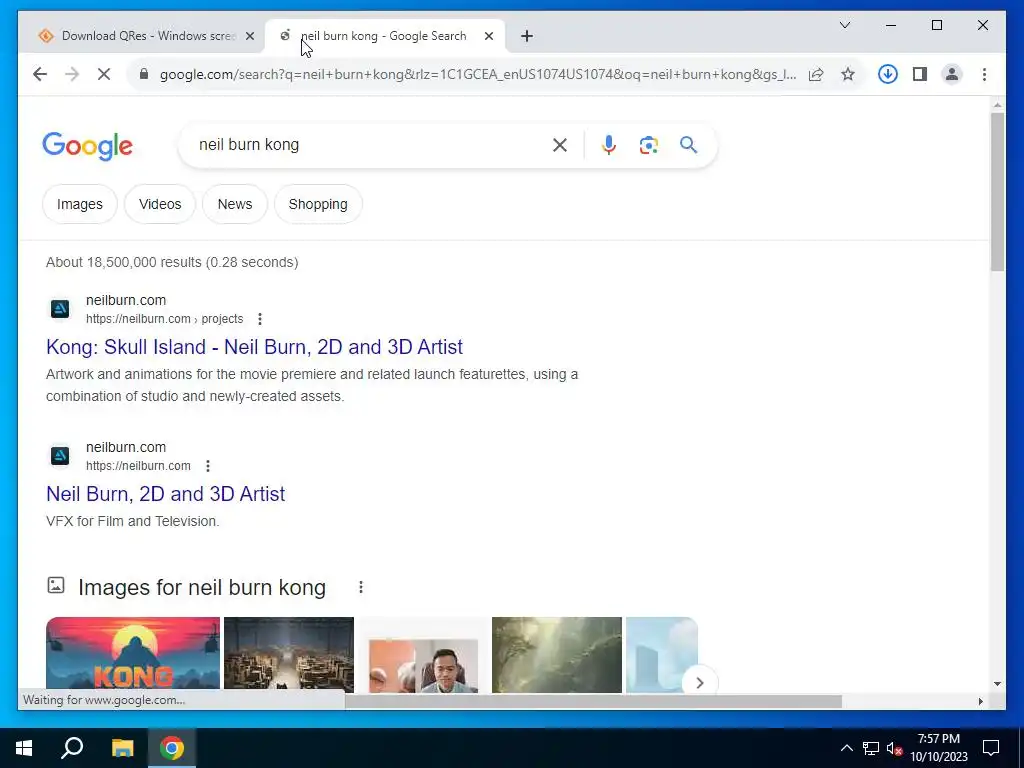1024x768 pixels.
Task: Share this page using the share icon
Action: (x=816, y=74)
